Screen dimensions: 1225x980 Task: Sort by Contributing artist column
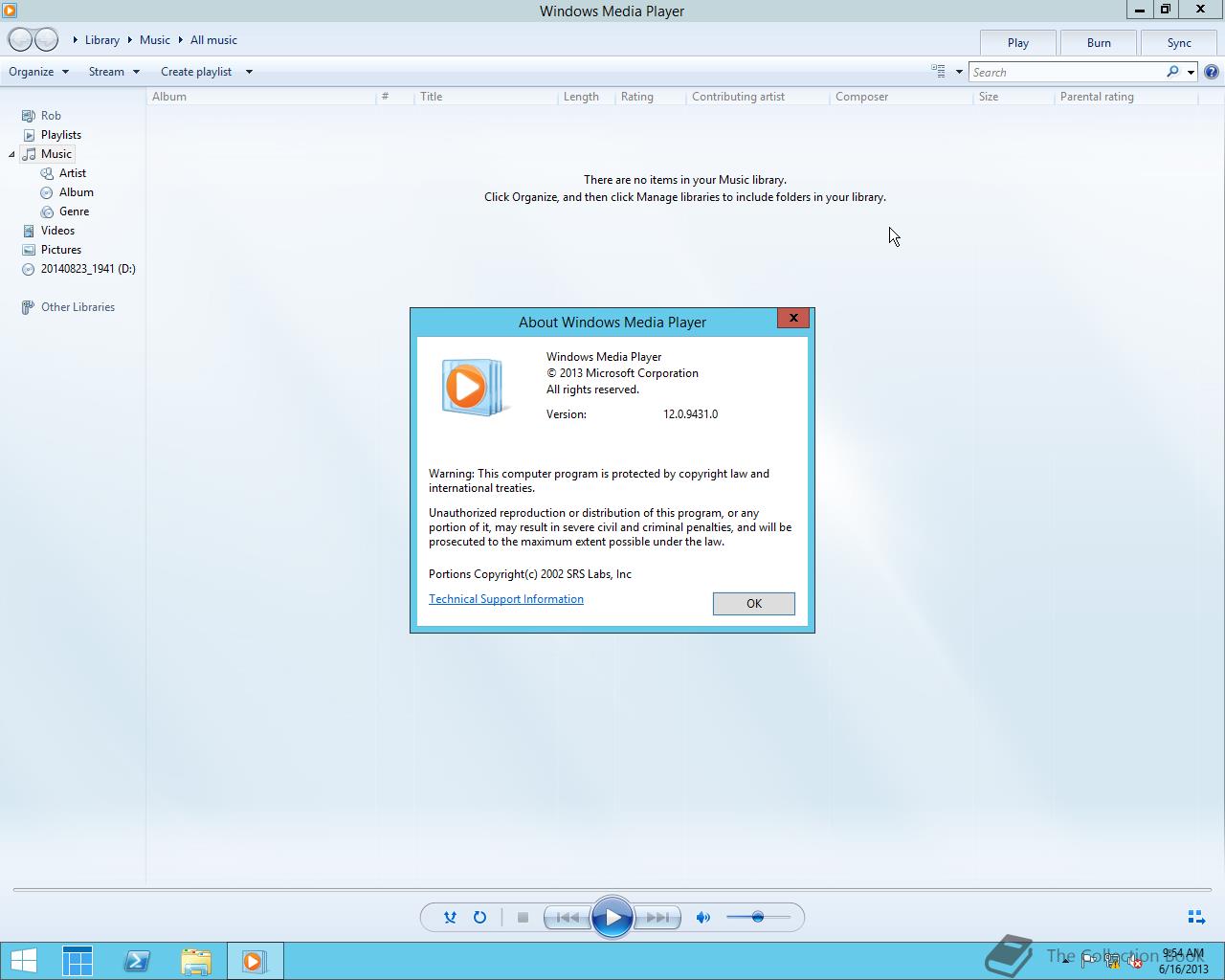click(x=757, y=97)
